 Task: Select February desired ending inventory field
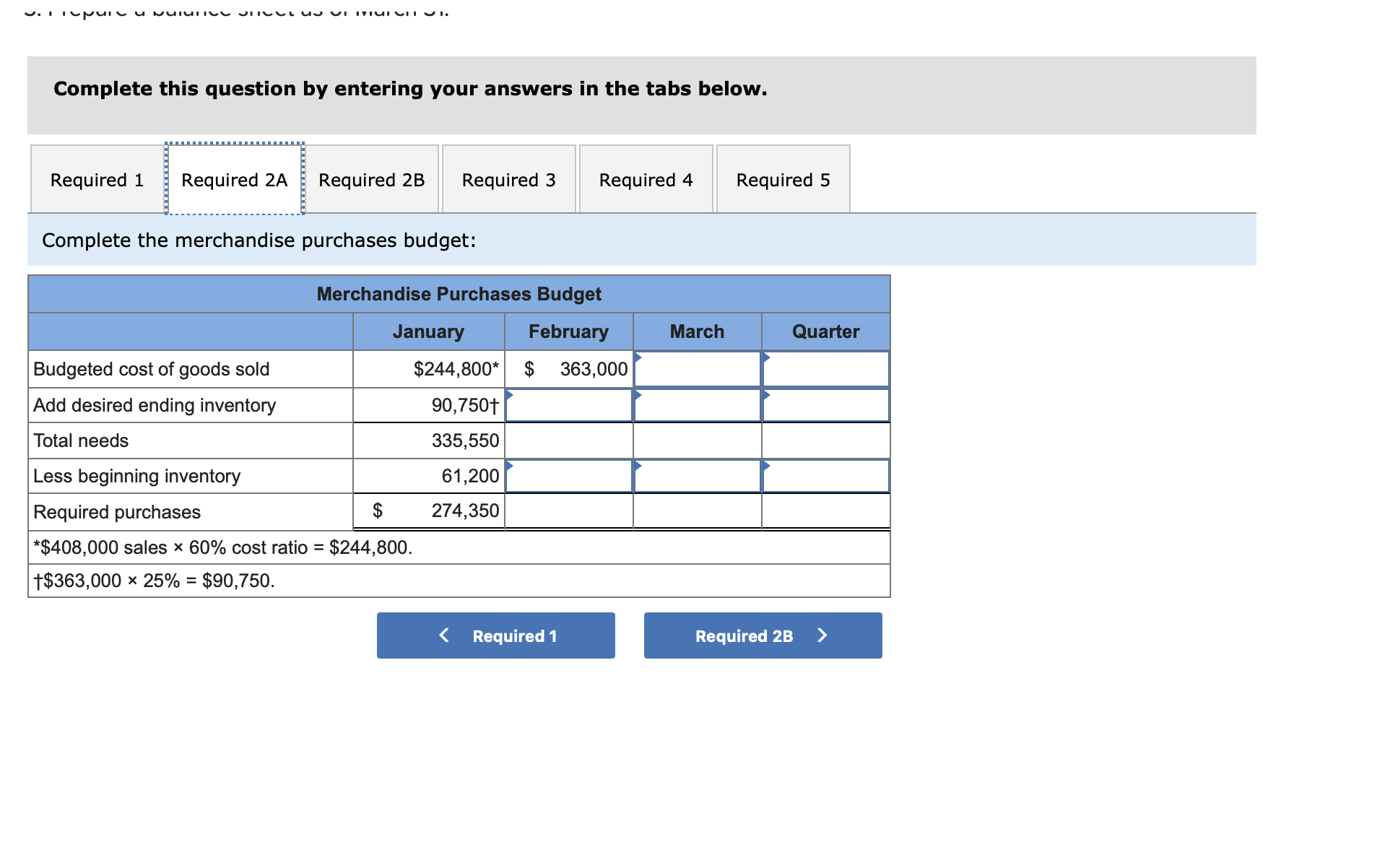click(569, 405)
